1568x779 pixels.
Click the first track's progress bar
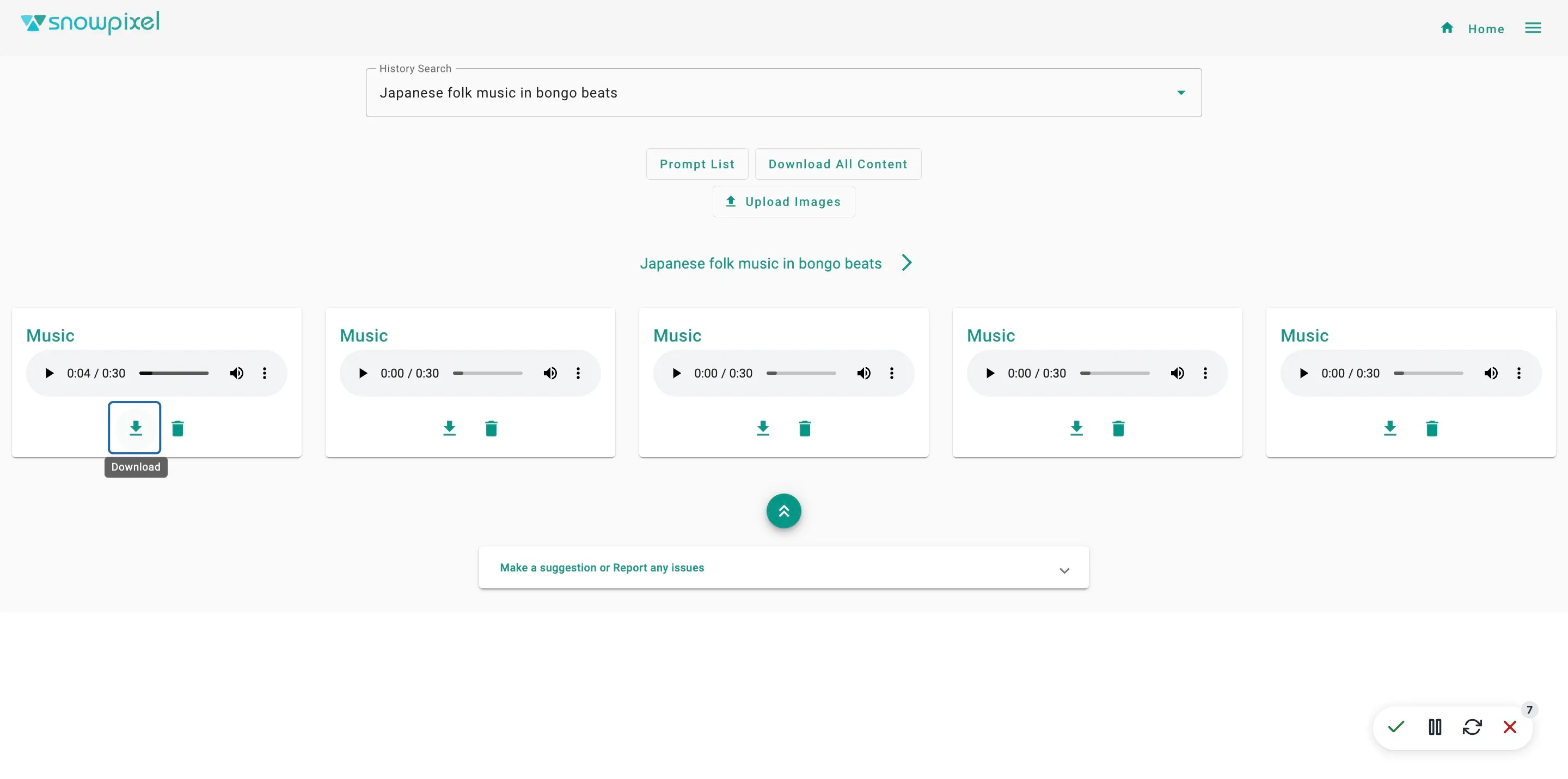pos(174,373)
